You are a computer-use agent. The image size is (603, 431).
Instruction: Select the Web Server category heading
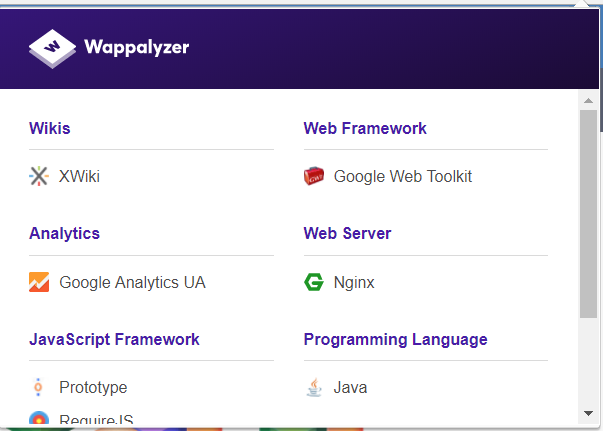point(347,234)
